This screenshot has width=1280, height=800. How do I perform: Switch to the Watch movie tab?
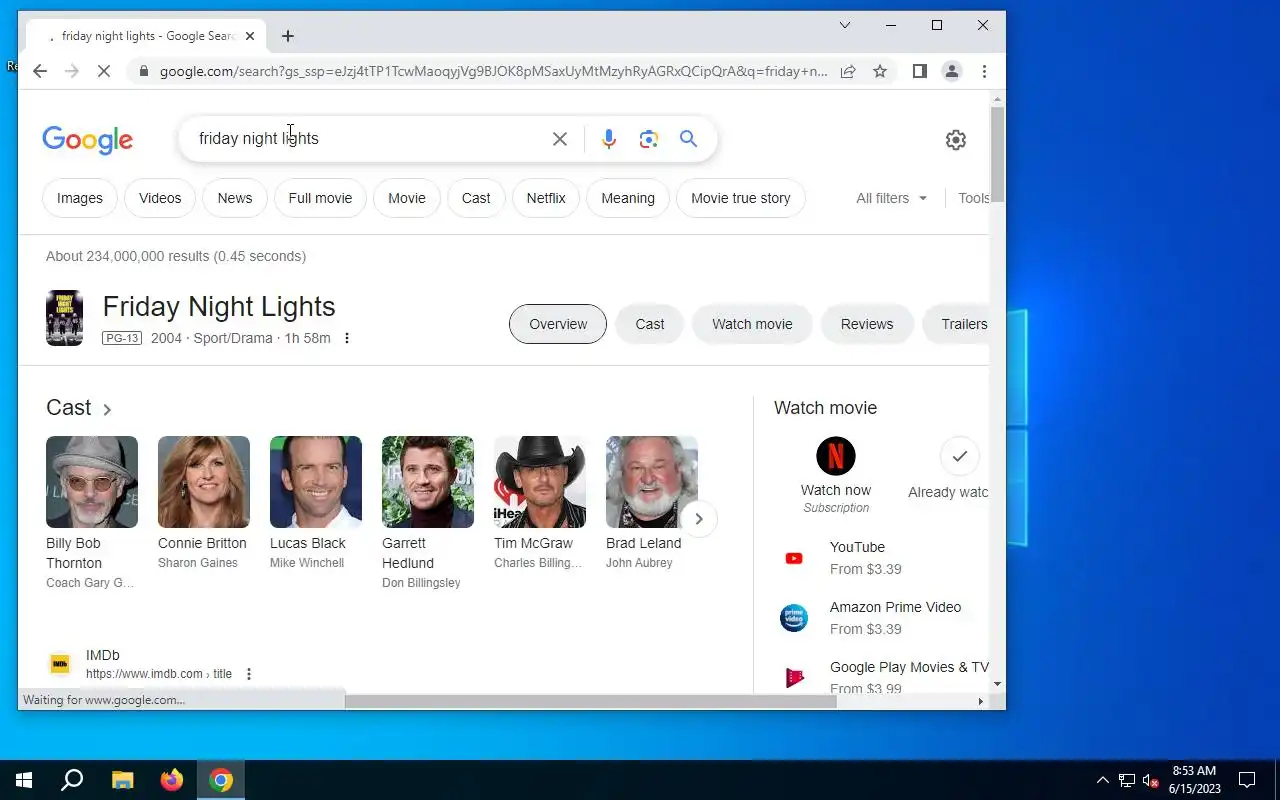coord(752,324)
